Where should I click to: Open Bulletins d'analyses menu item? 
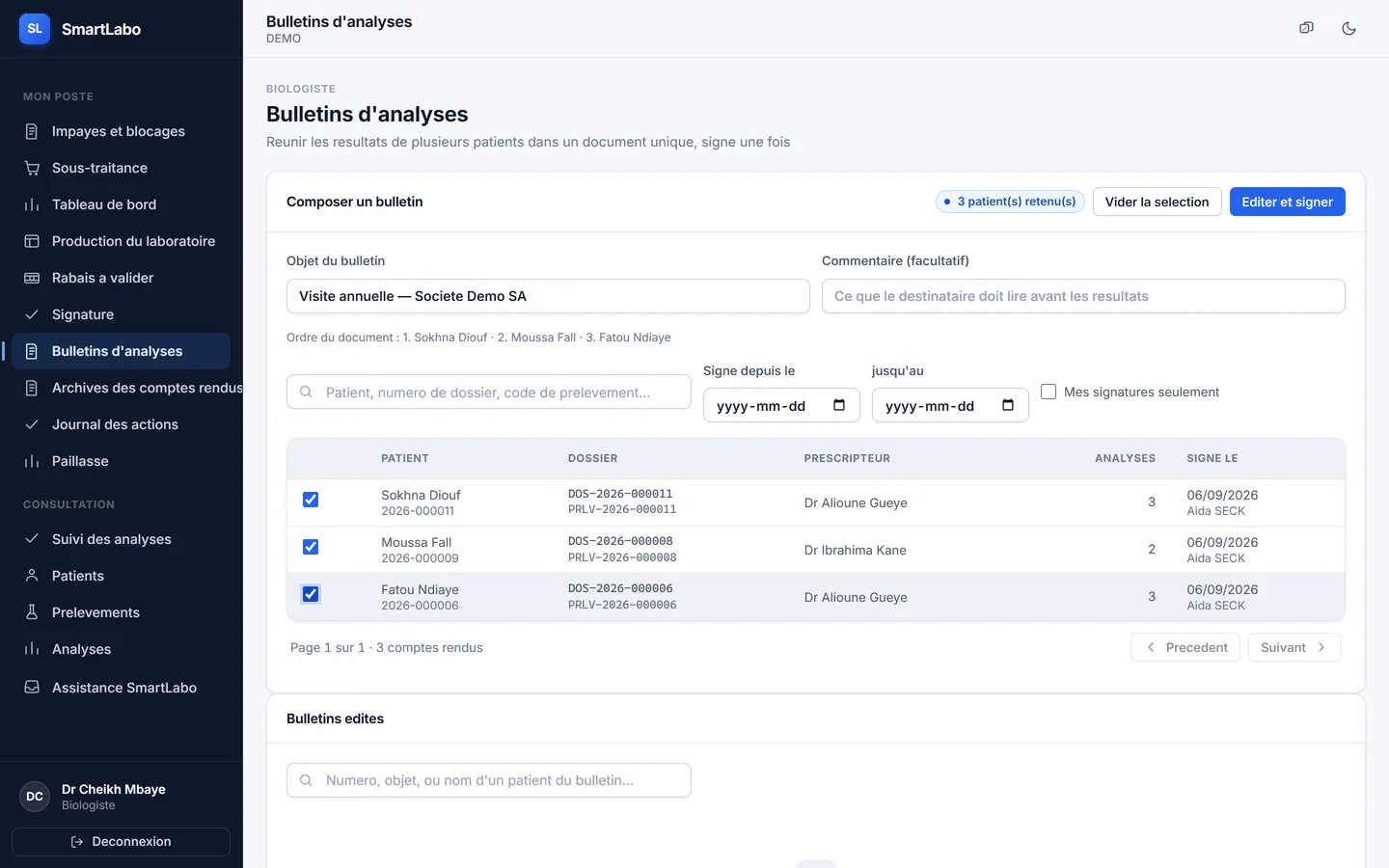pyautogui.click(x=121, y=351)
